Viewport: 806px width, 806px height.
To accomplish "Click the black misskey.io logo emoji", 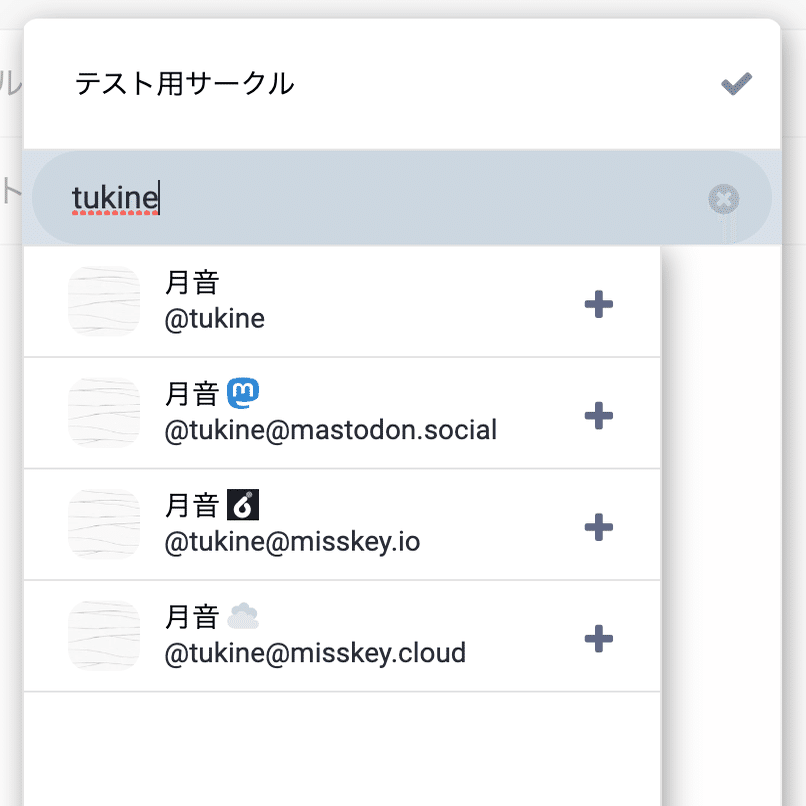I will (x=243, y=505).
